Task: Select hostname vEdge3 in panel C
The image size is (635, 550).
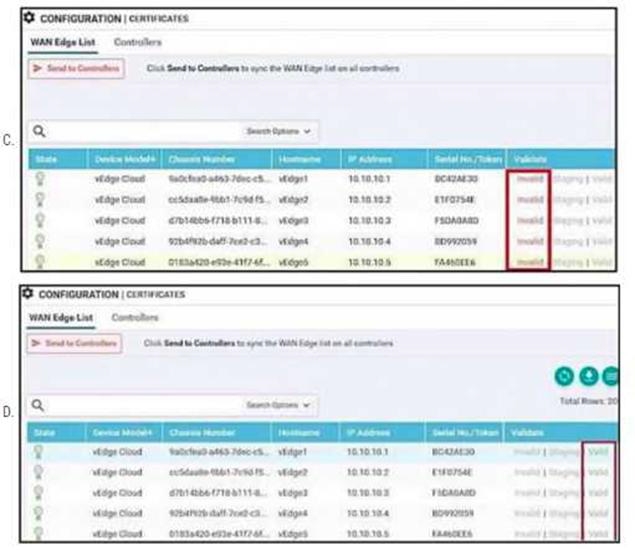Action: (x=294, y=220)
